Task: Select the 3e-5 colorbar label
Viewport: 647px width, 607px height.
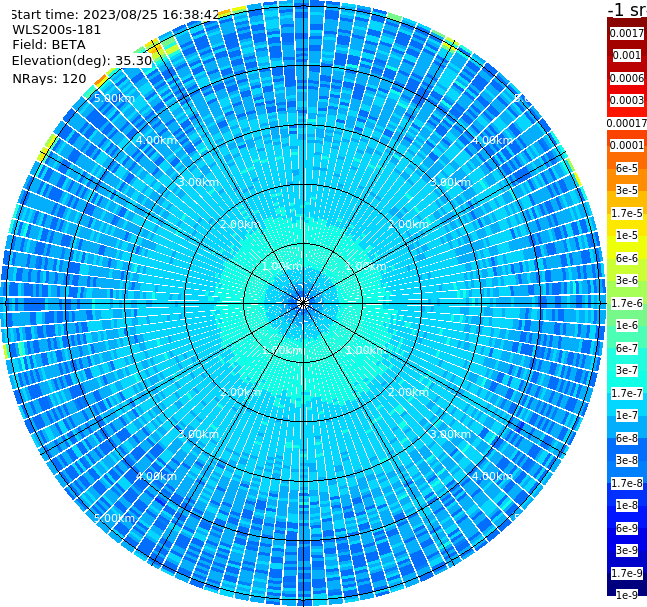Action: 627,190
